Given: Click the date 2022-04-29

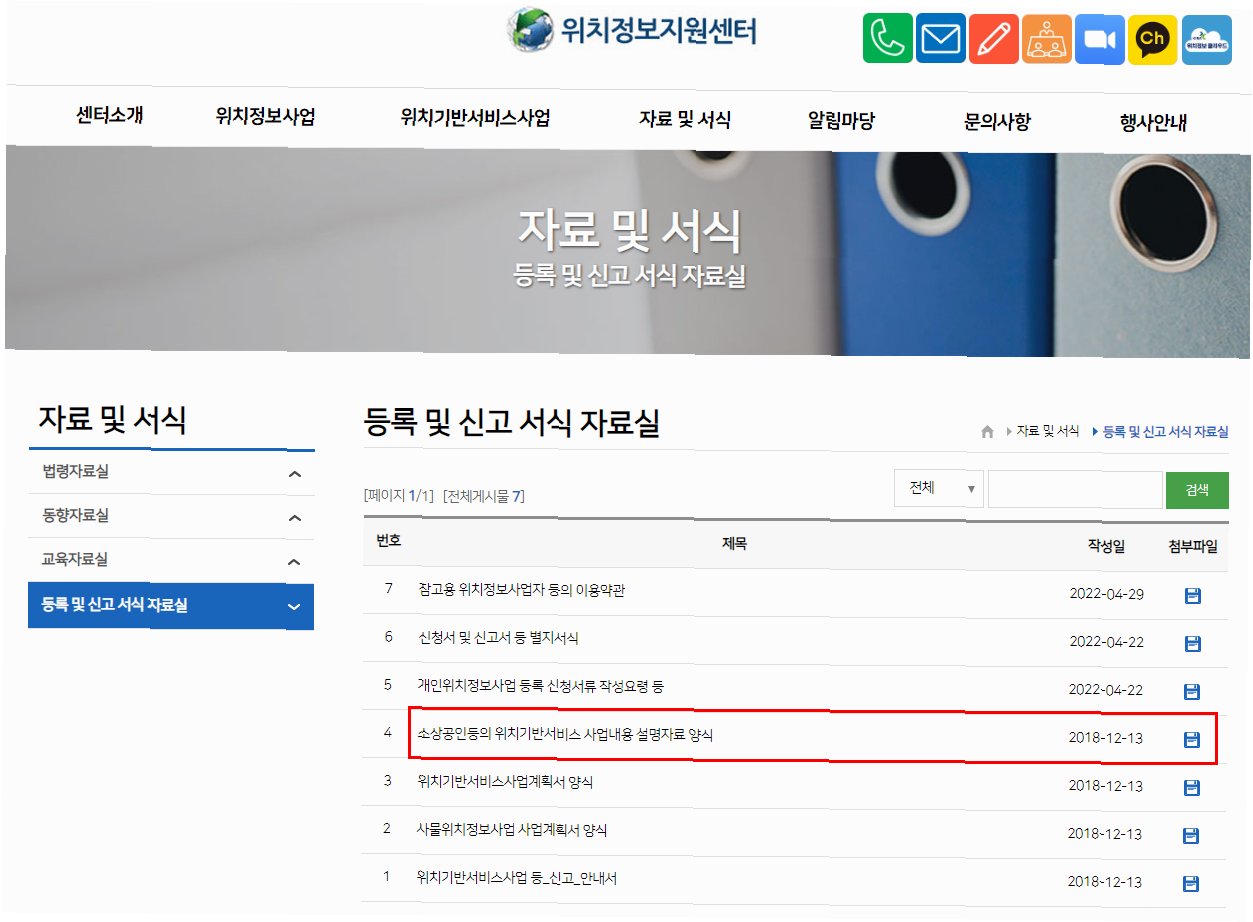Looking at the screenshot, I should coord(1106,594).
